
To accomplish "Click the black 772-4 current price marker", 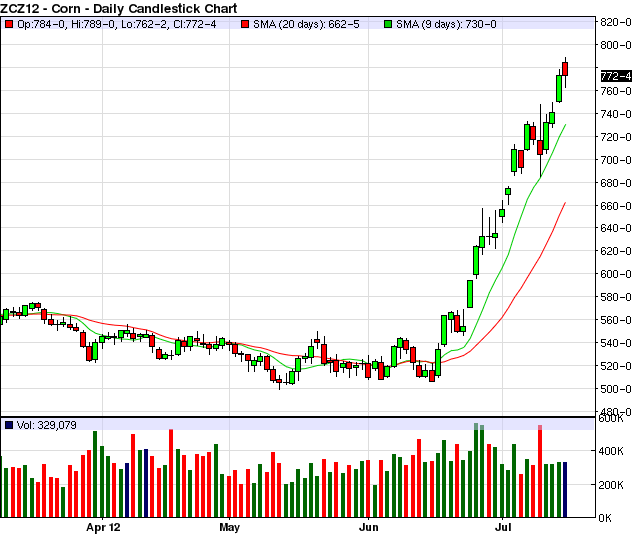I will (x=616, y=76).
